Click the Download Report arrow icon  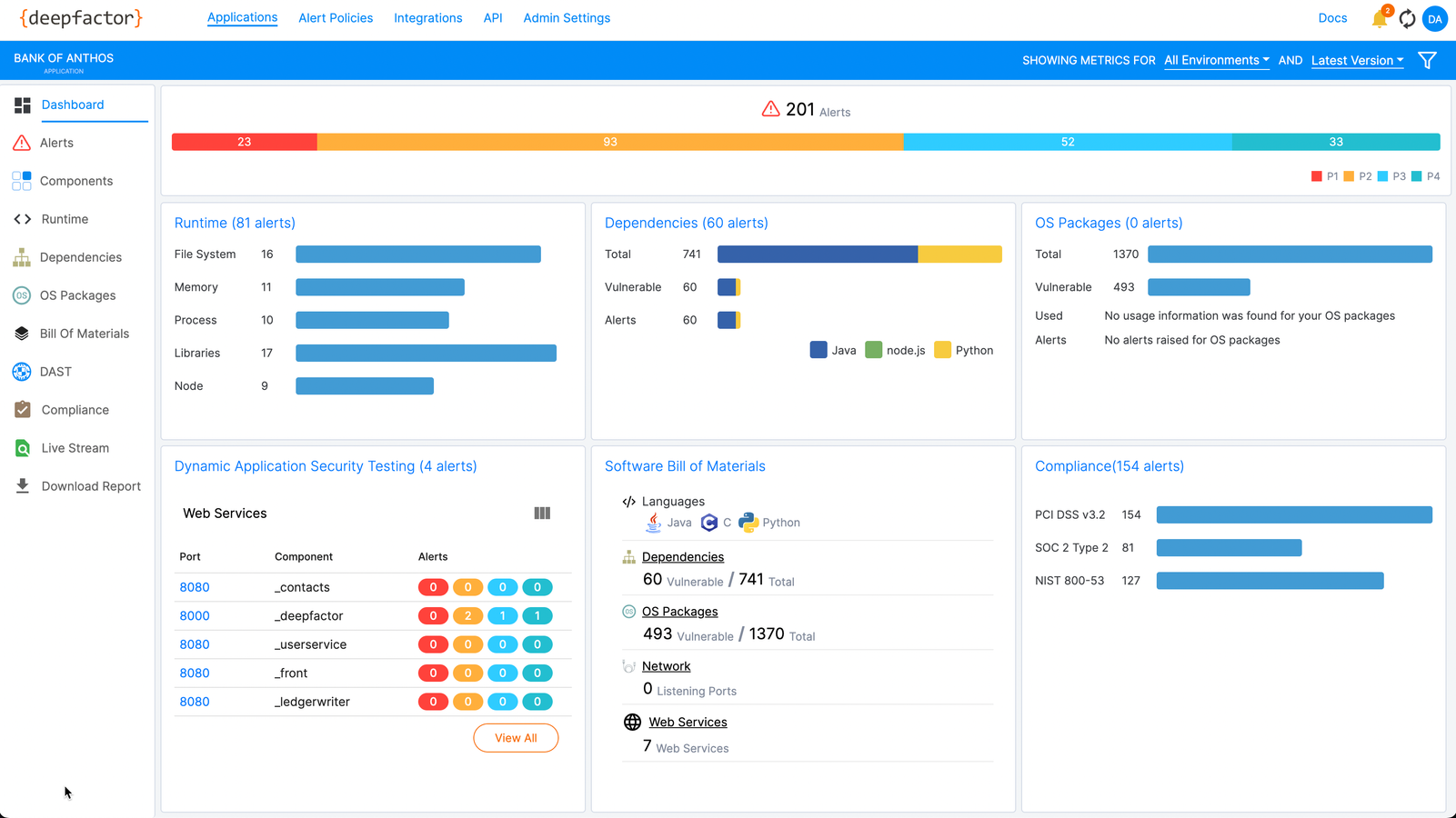tap(23, 486)
